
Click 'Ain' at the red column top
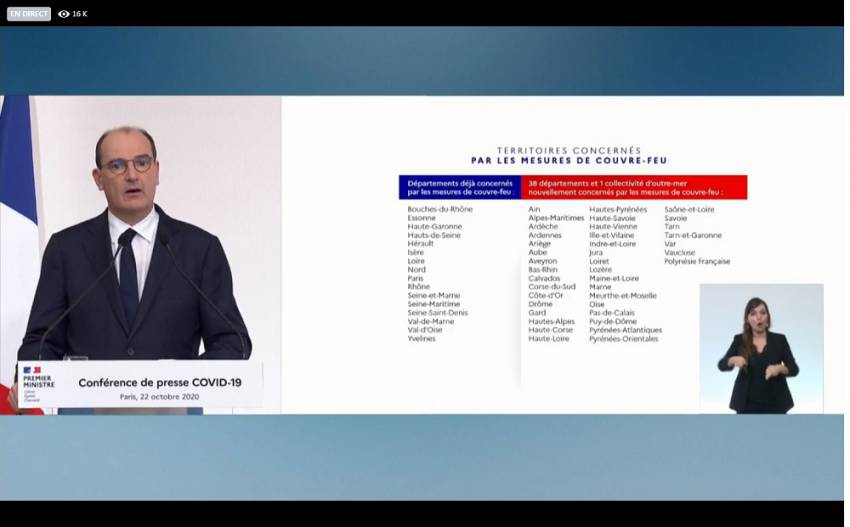(534, 209)
